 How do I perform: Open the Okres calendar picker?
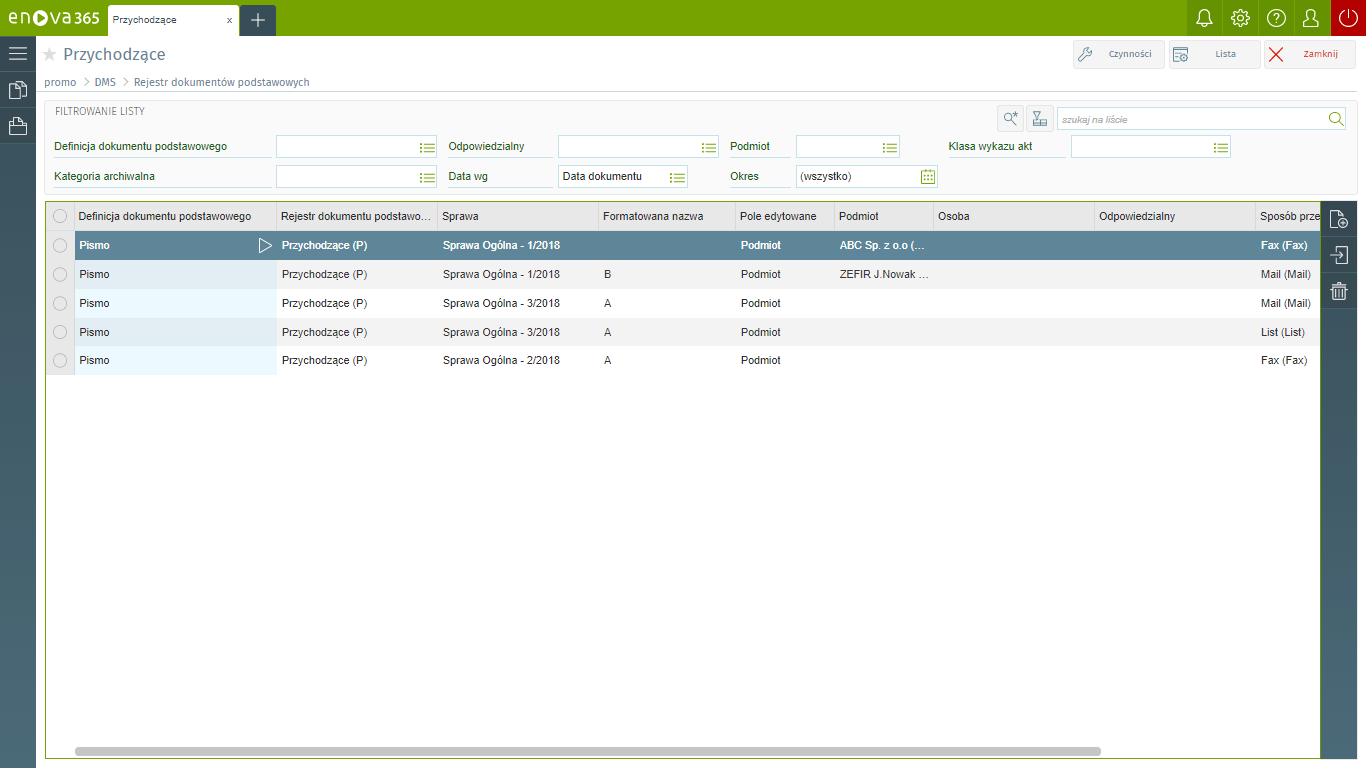pyautogui.click(x=927, y=177)
